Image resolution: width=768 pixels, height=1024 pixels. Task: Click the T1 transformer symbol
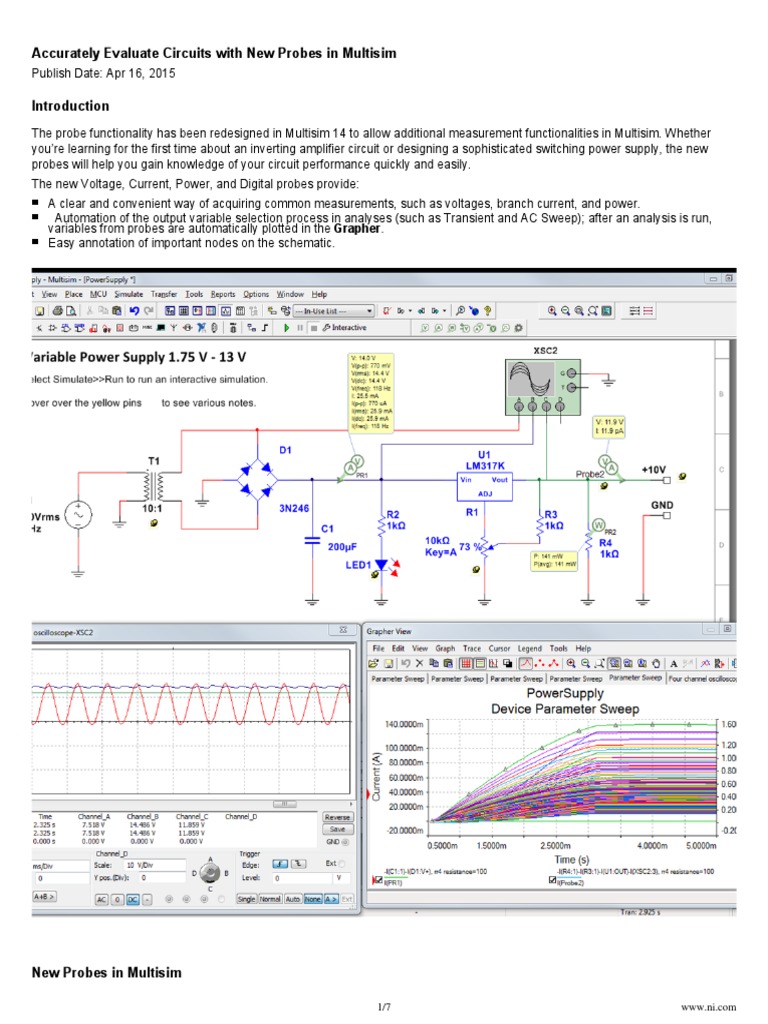pos(153,485)
